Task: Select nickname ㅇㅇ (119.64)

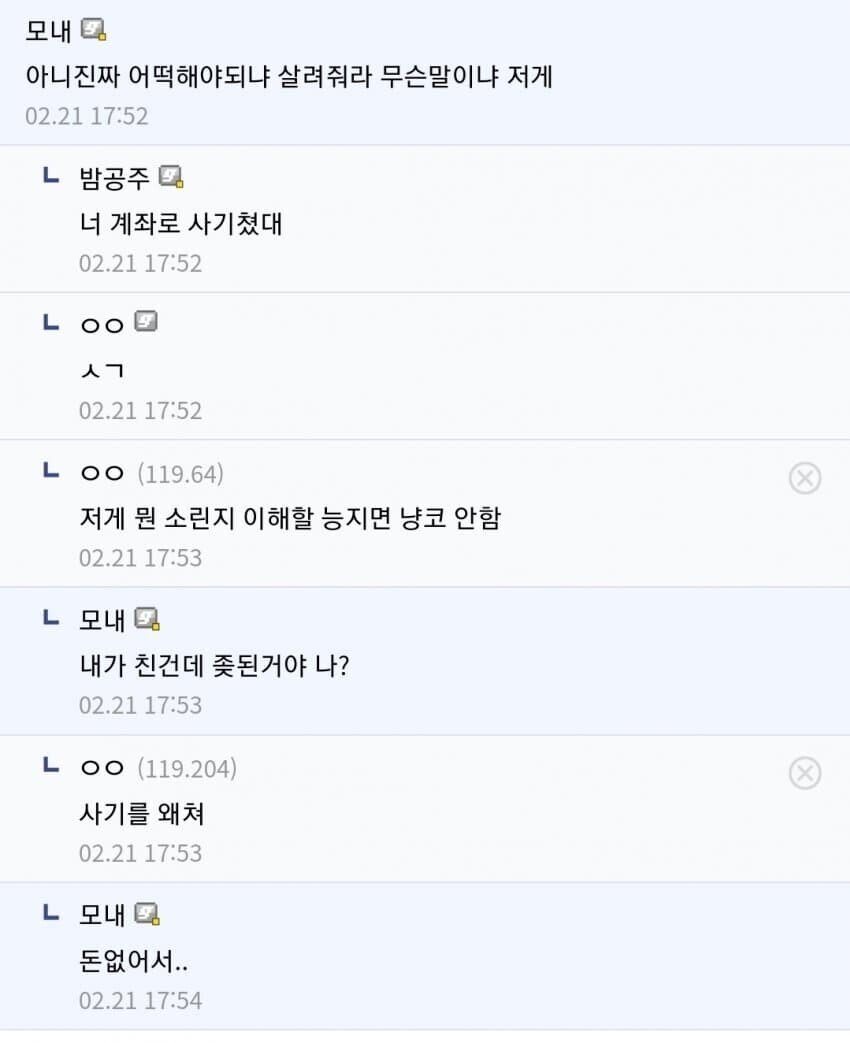Action: coord(101,473)
